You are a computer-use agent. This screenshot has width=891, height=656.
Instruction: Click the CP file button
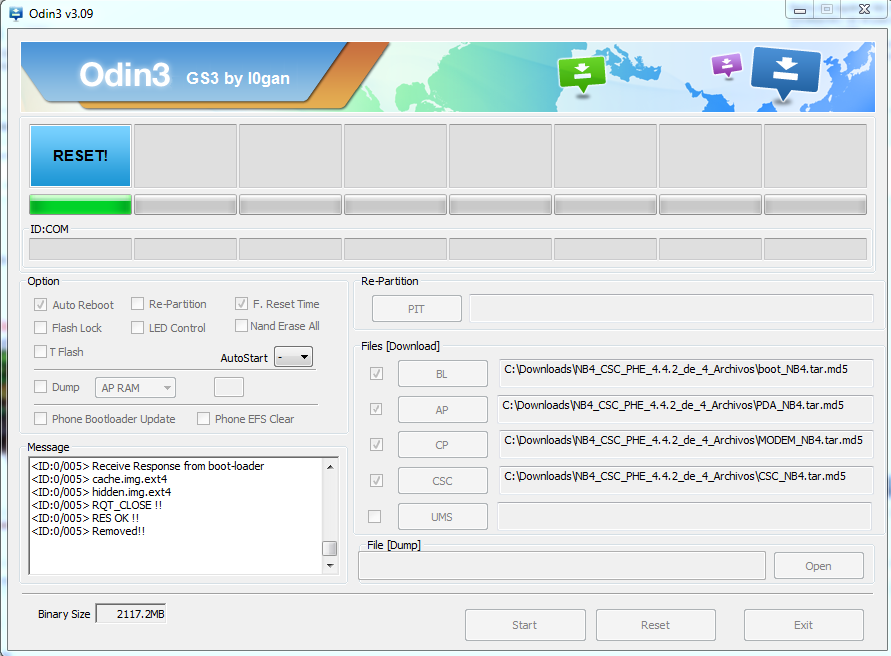(x=443, y=445)
